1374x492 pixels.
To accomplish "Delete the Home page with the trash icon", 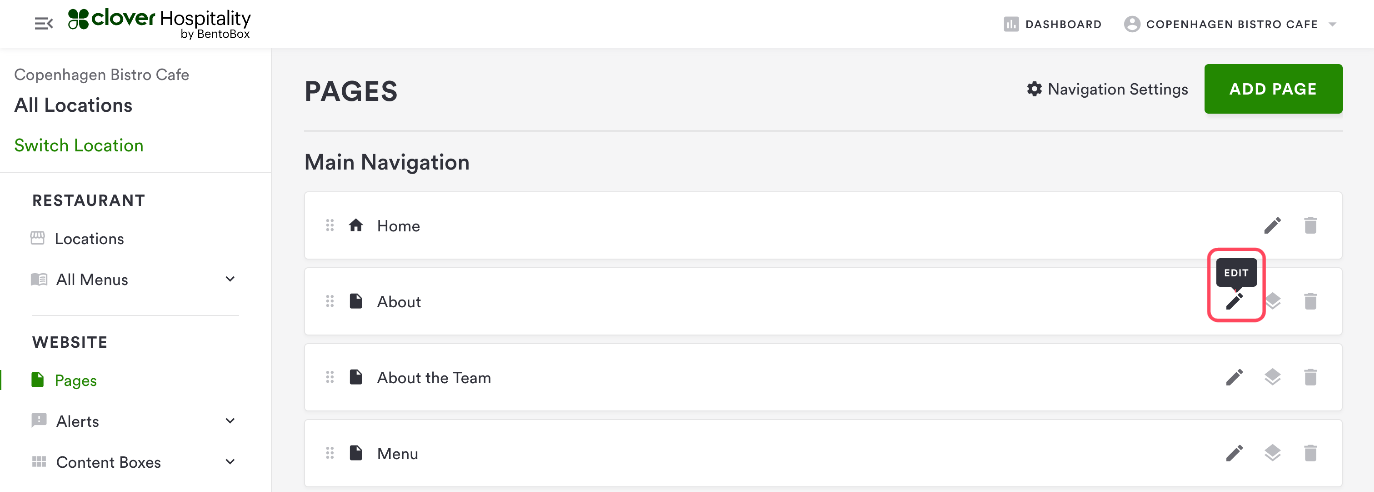I will click(x=1310, y=226).
